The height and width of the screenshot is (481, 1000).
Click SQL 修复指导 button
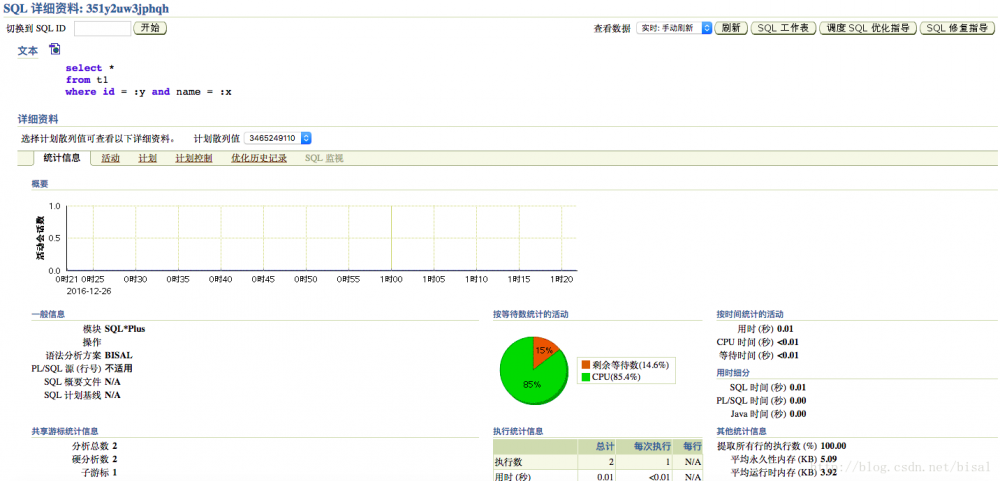pos(957,28)
